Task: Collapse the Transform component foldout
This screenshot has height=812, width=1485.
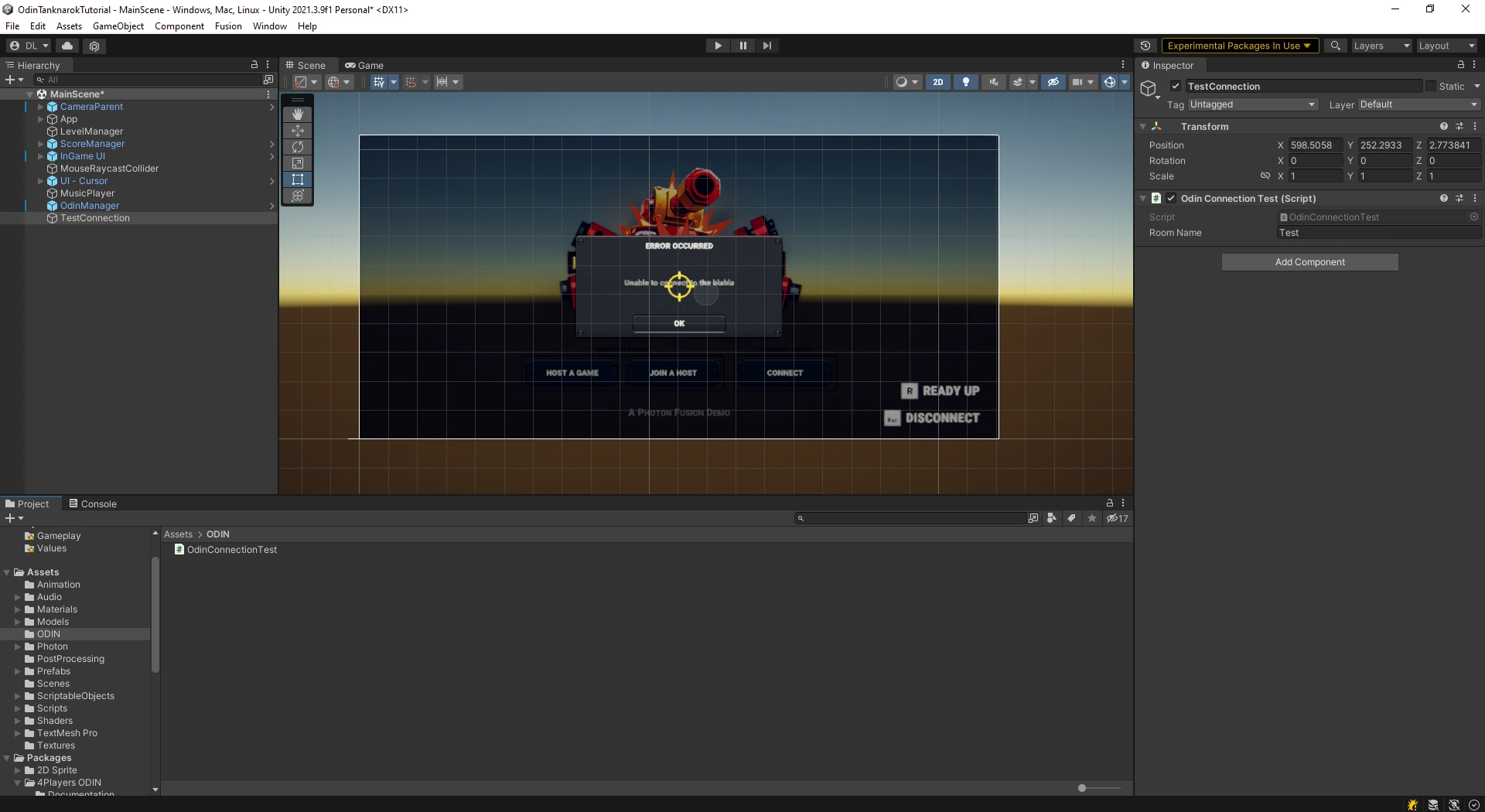Action: pos(1142,126)
